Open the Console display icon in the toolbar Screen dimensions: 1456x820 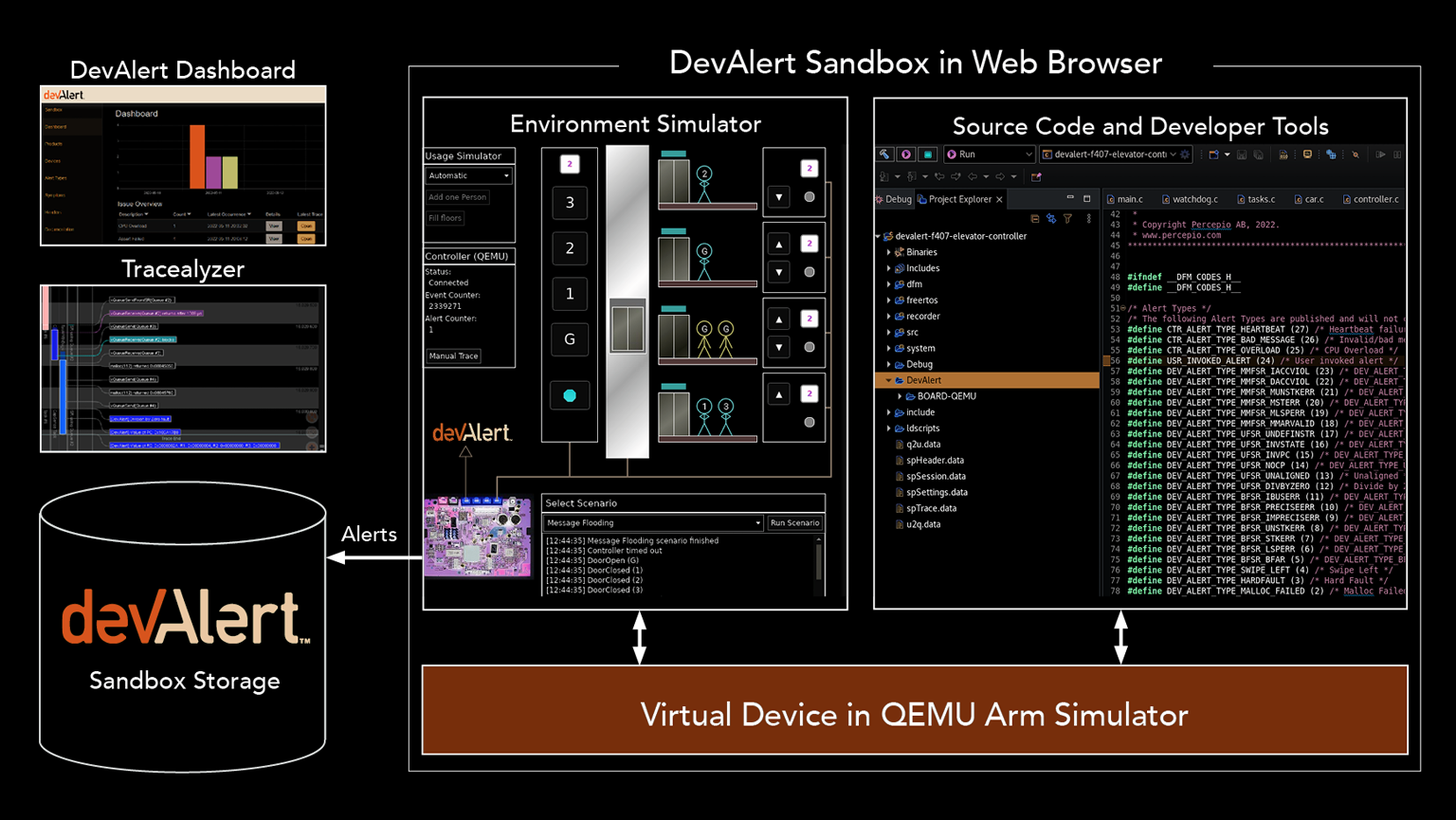tap(1306, 154)
